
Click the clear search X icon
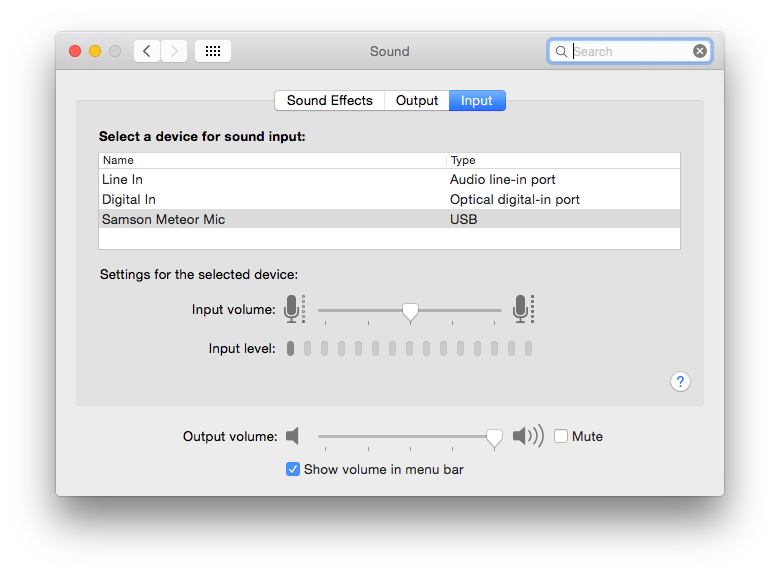click(x=700, y=51)
